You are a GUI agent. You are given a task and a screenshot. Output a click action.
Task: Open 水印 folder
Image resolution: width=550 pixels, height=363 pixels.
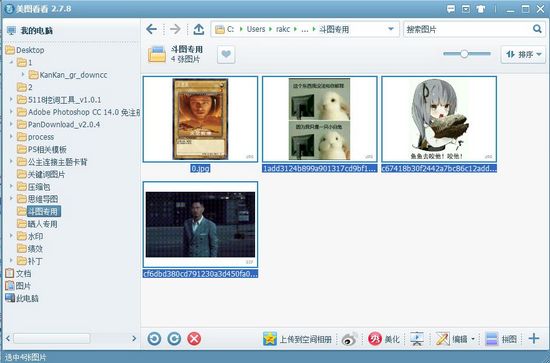30,236
